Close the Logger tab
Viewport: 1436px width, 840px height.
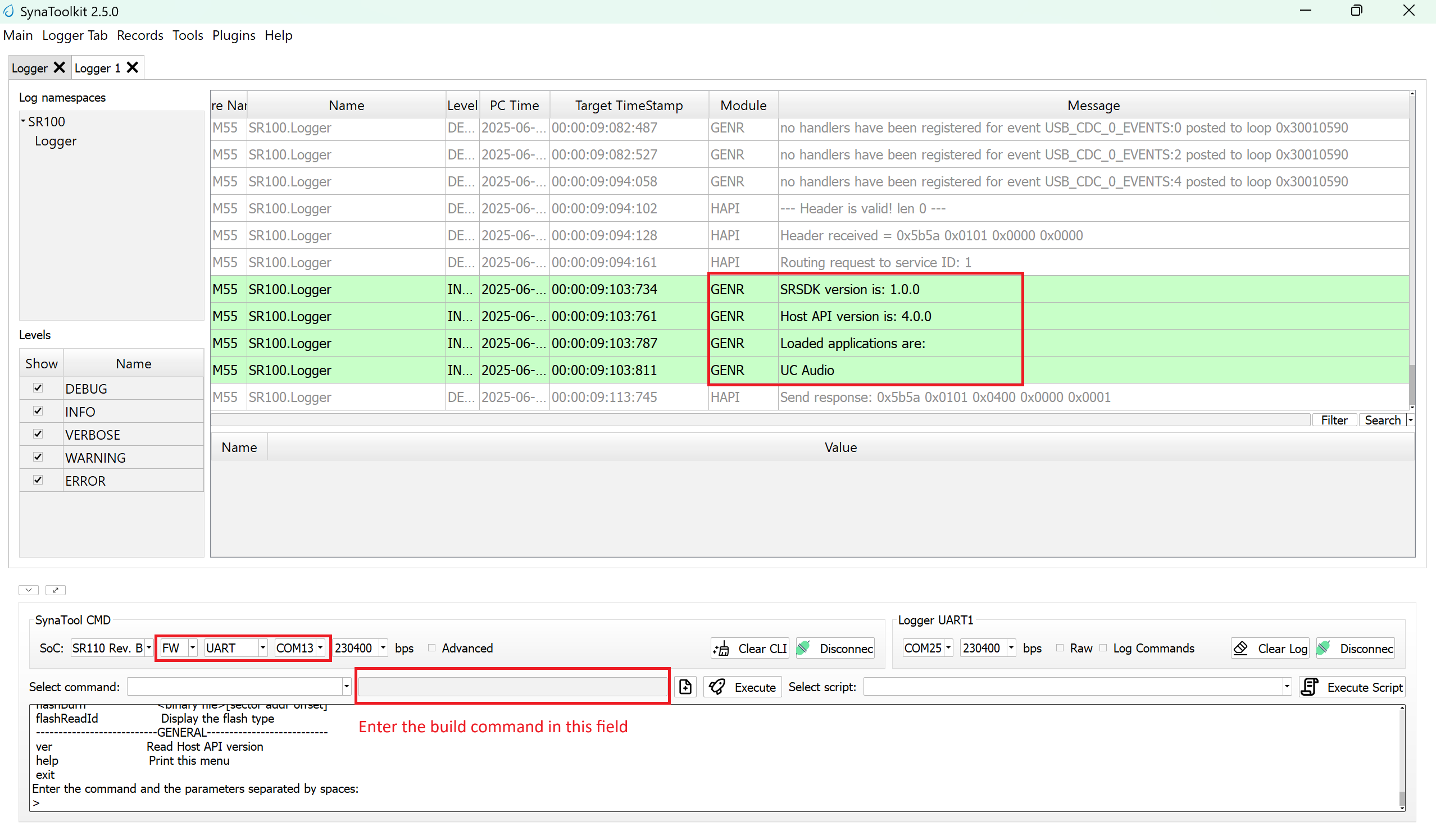[58, 68]
